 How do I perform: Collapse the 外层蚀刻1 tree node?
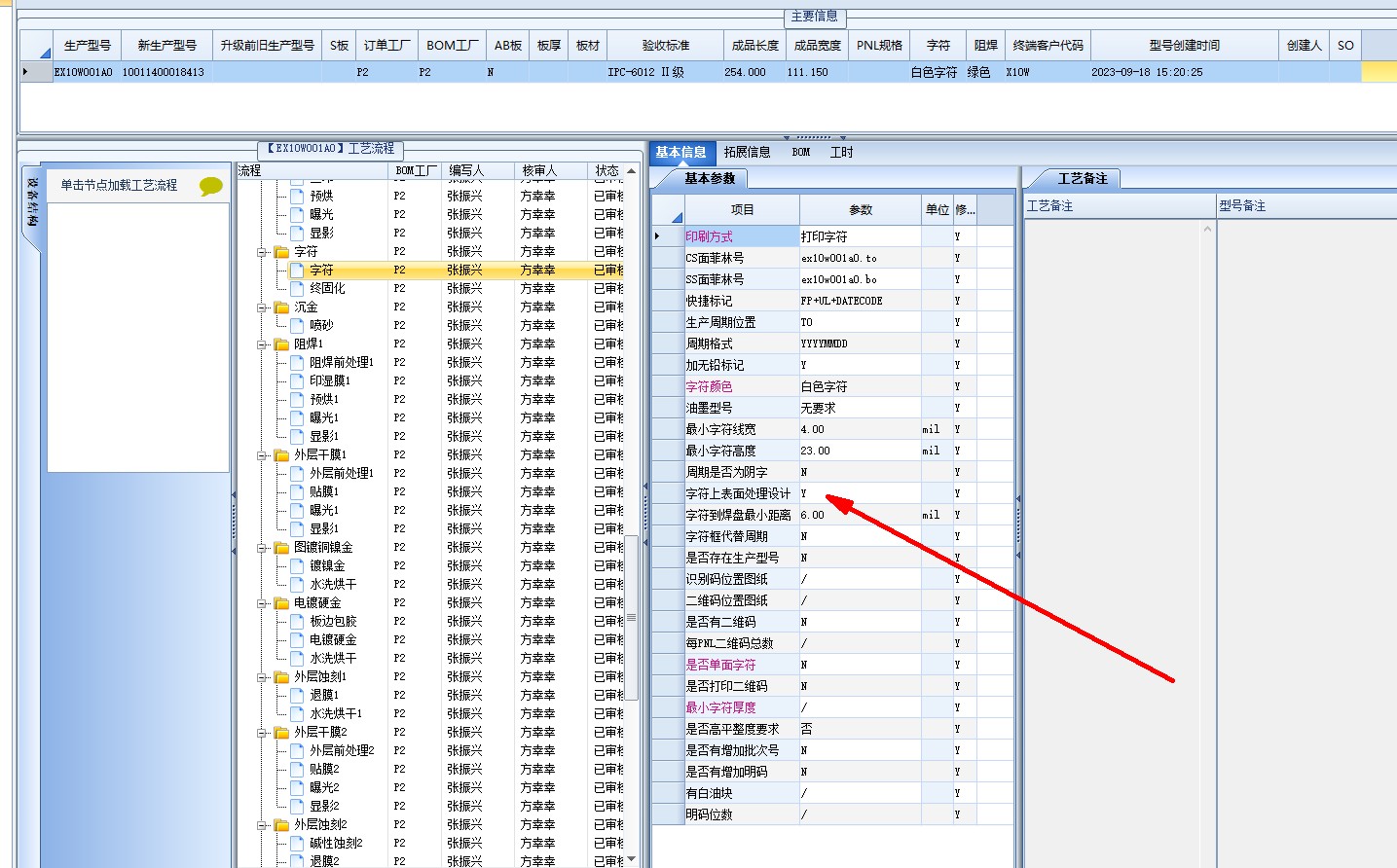[263, 677]
